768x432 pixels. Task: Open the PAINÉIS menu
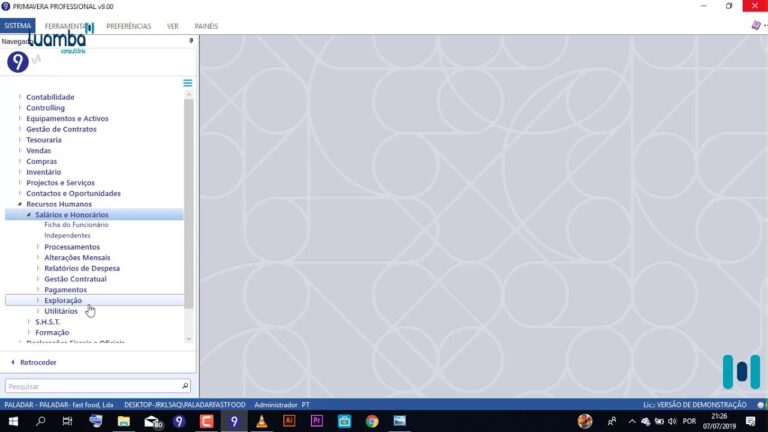pos(206,26)
